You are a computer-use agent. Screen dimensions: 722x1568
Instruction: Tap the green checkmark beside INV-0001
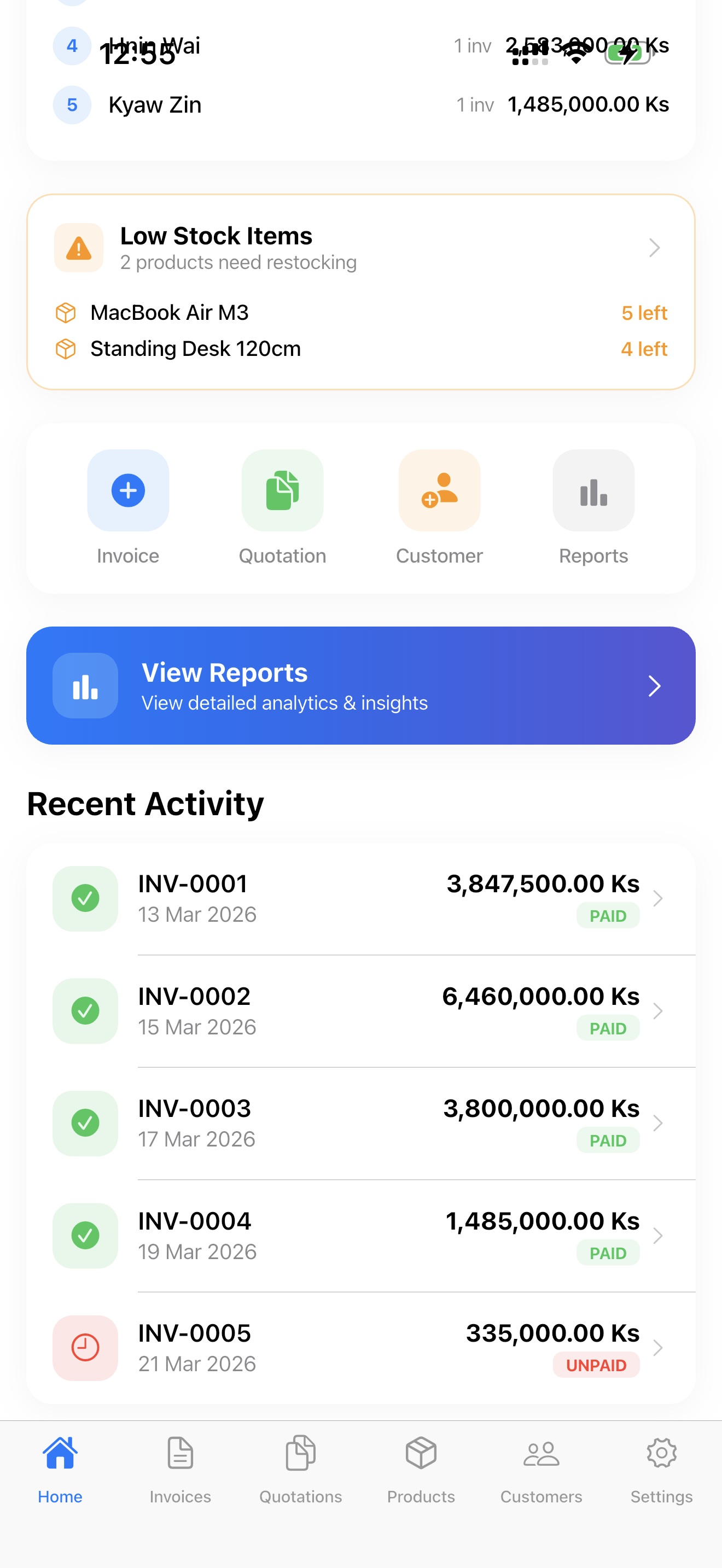85,898
